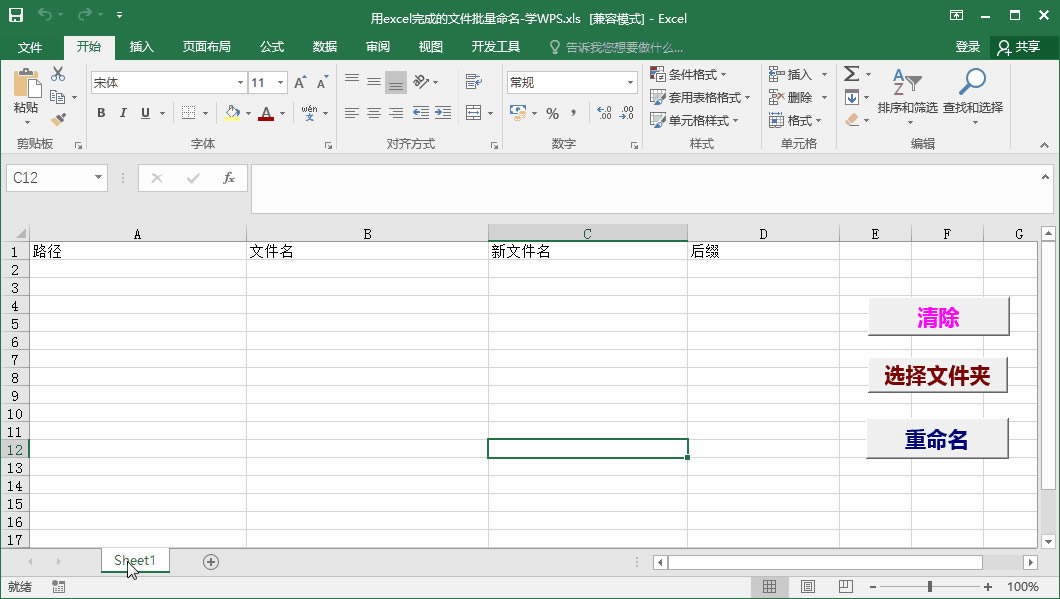Click inside the Name Box showing C12
Image resolution: width=1060 pixels, height=599 pixels.
tap(48, 177)
